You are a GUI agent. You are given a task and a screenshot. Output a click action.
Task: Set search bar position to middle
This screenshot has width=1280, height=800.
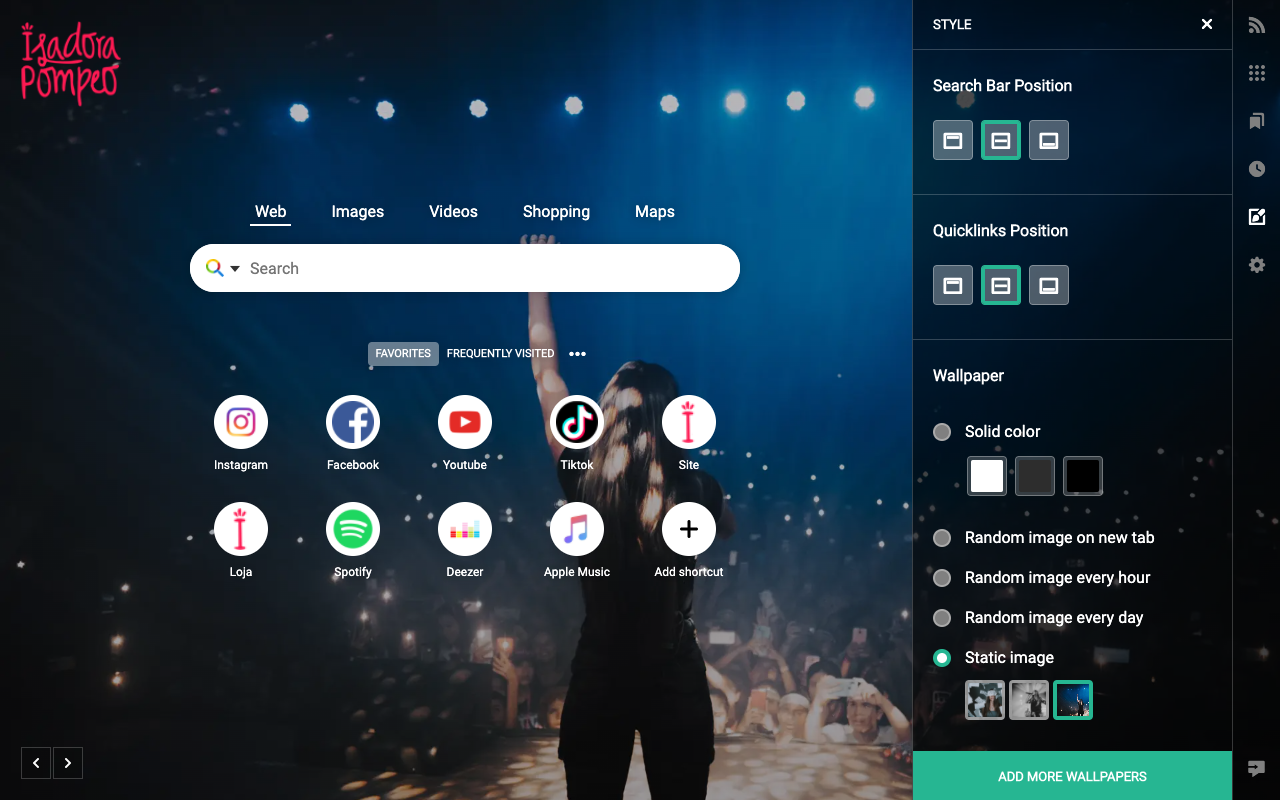click(1001, 140)
